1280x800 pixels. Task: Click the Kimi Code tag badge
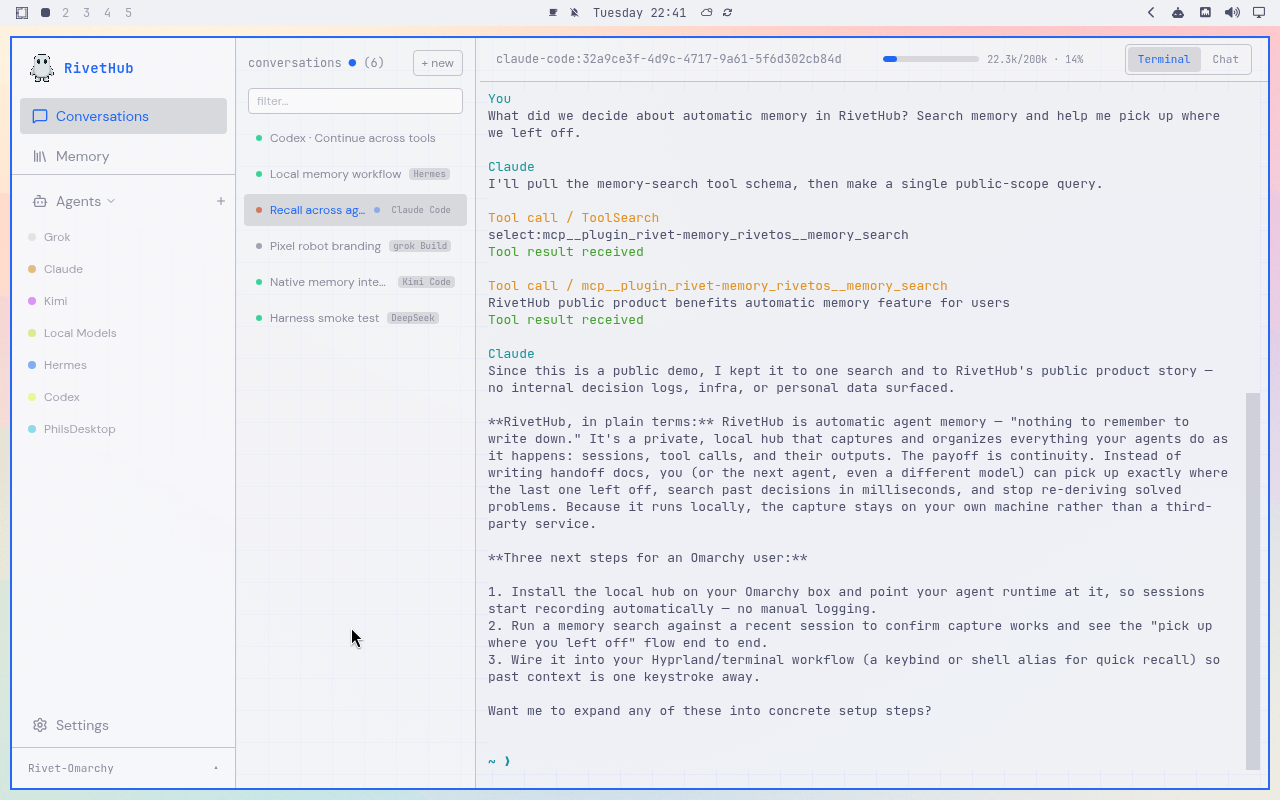pos(427,282)
